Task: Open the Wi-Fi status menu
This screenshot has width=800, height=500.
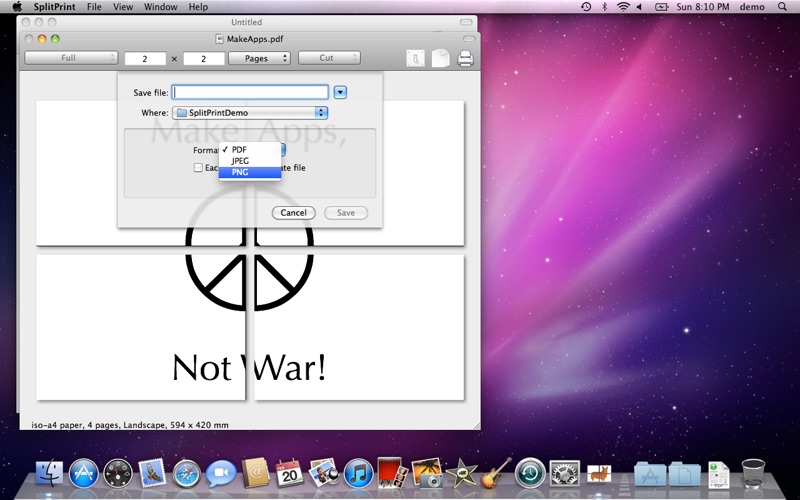Action: (623, 7)
